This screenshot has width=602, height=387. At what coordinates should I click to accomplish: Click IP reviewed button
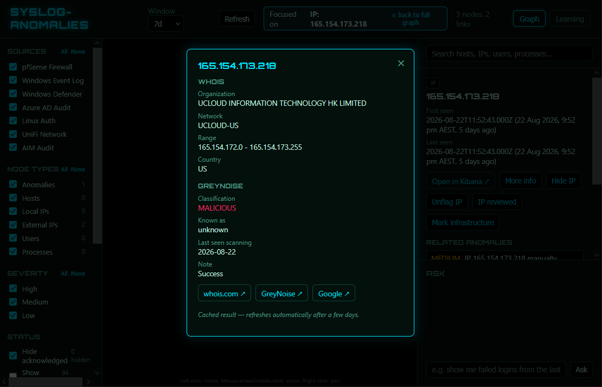(x=497, y=202)
